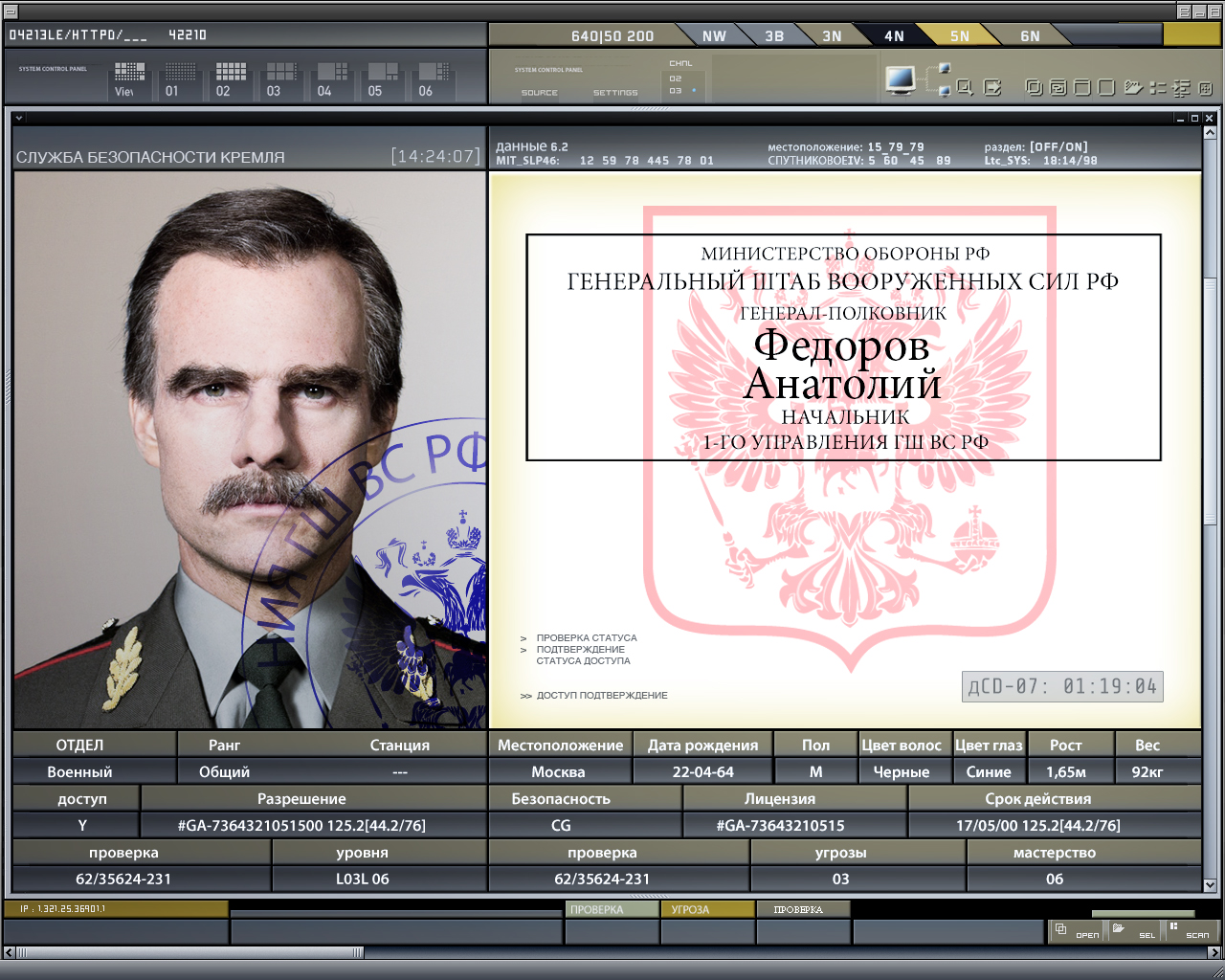Click the Военный department cell
Image resolution: width=1225 pixels, height=980 pixels.
(94, 771)
